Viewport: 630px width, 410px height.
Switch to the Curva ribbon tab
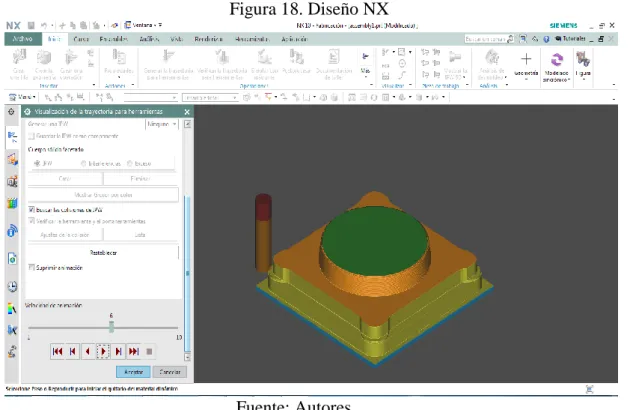point(81,39)
